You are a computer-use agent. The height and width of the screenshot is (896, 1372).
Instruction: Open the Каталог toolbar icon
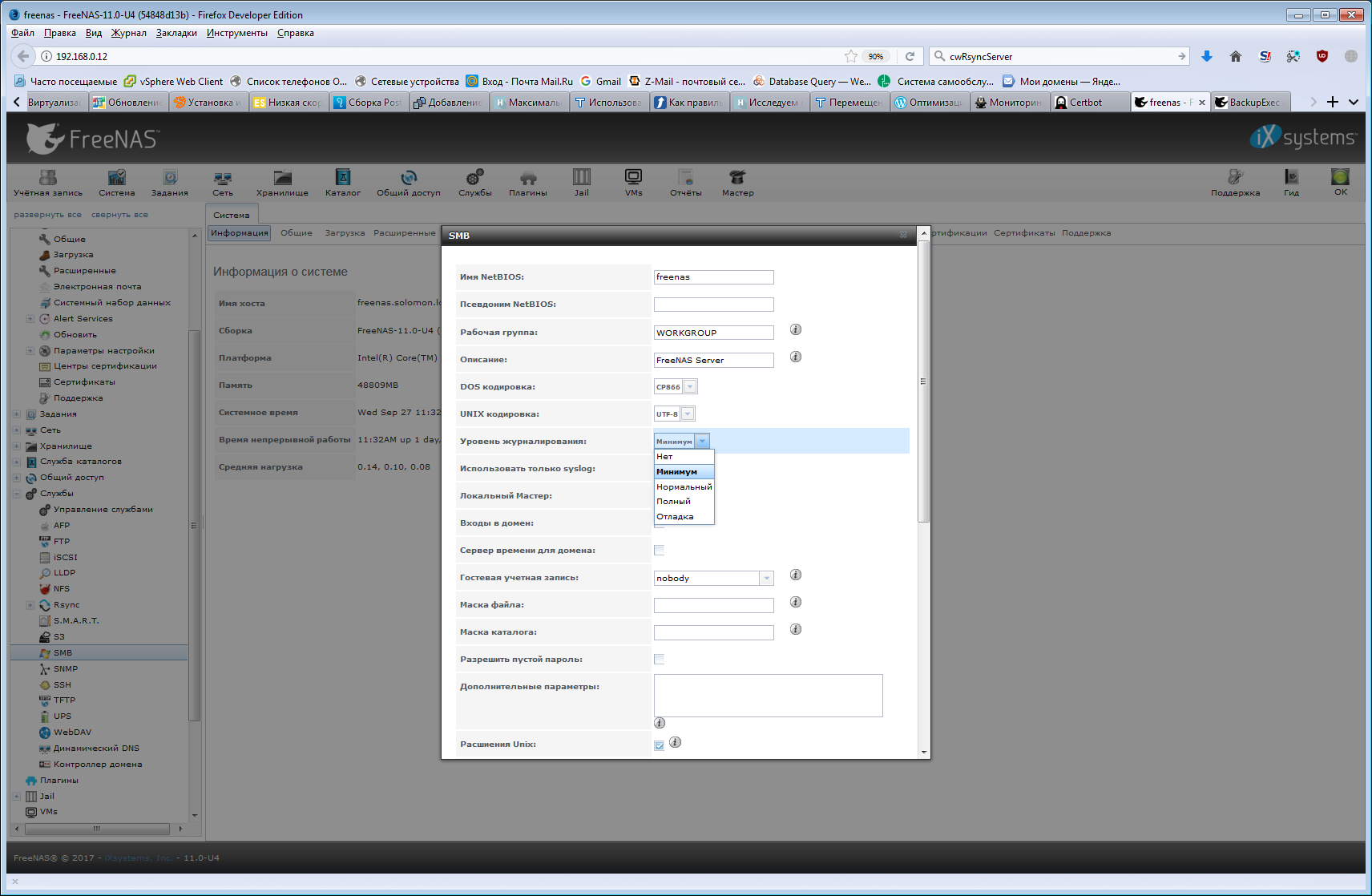click(x=343, y=183)
